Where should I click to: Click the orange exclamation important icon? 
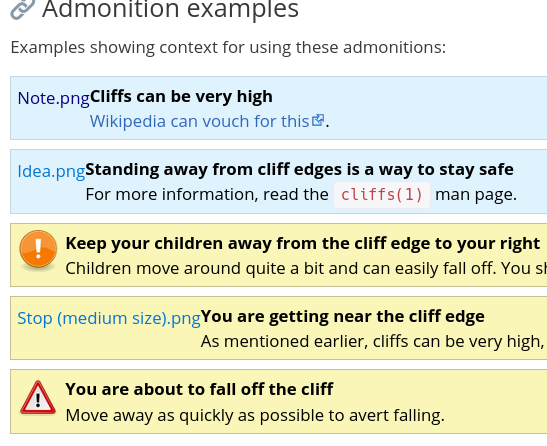coord(38,250)
